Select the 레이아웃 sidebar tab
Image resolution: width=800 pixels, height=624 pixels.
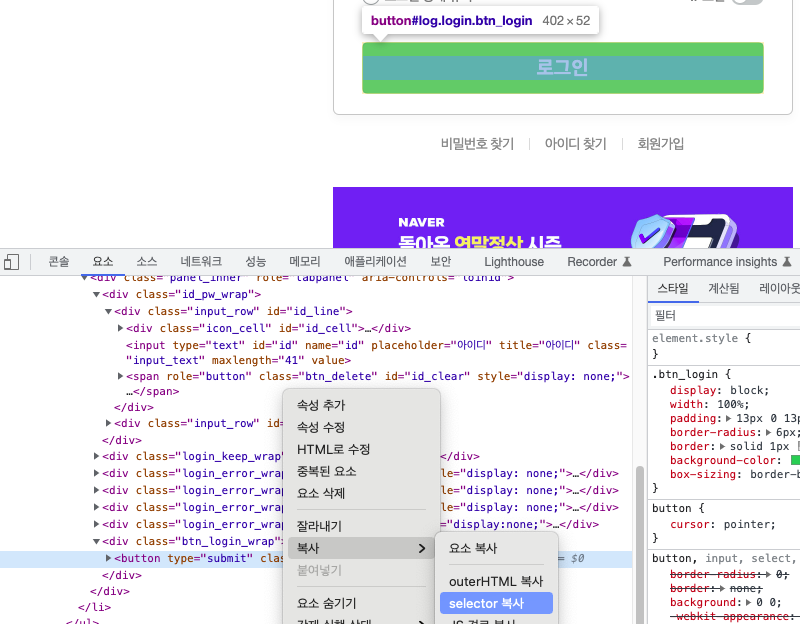779,289
